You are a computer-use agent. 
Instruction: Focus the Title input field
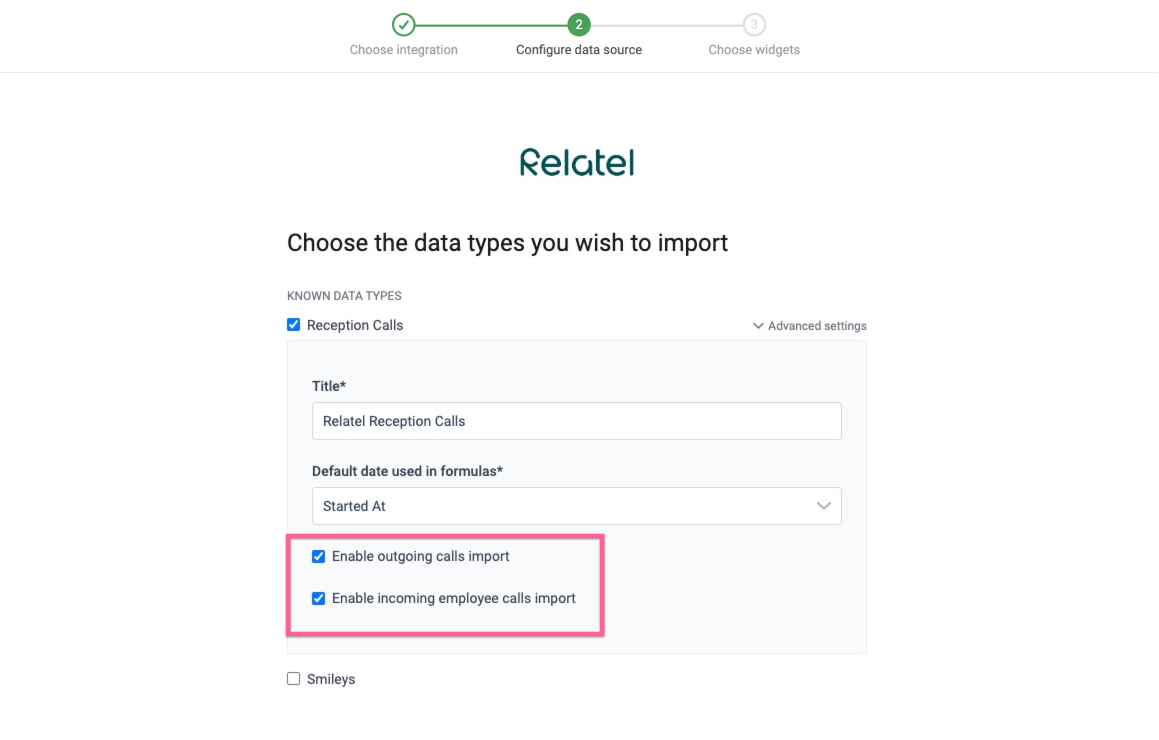click(576, 421)
